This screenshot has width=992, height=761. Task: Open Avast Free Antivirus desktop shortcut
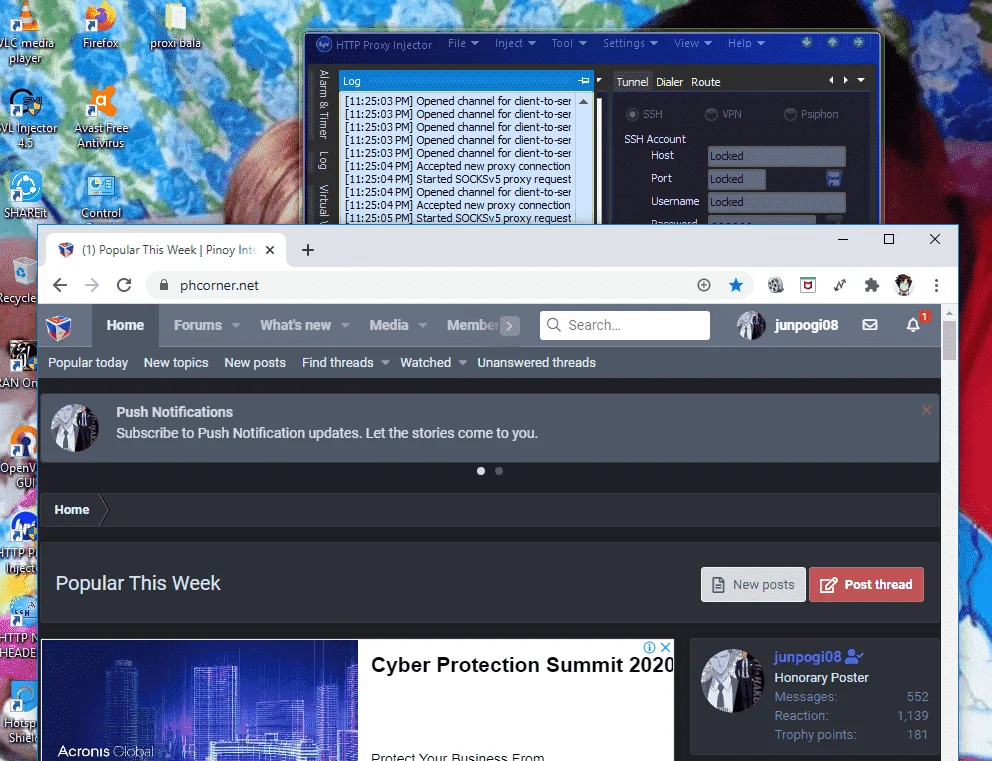(x=101, y=117)
